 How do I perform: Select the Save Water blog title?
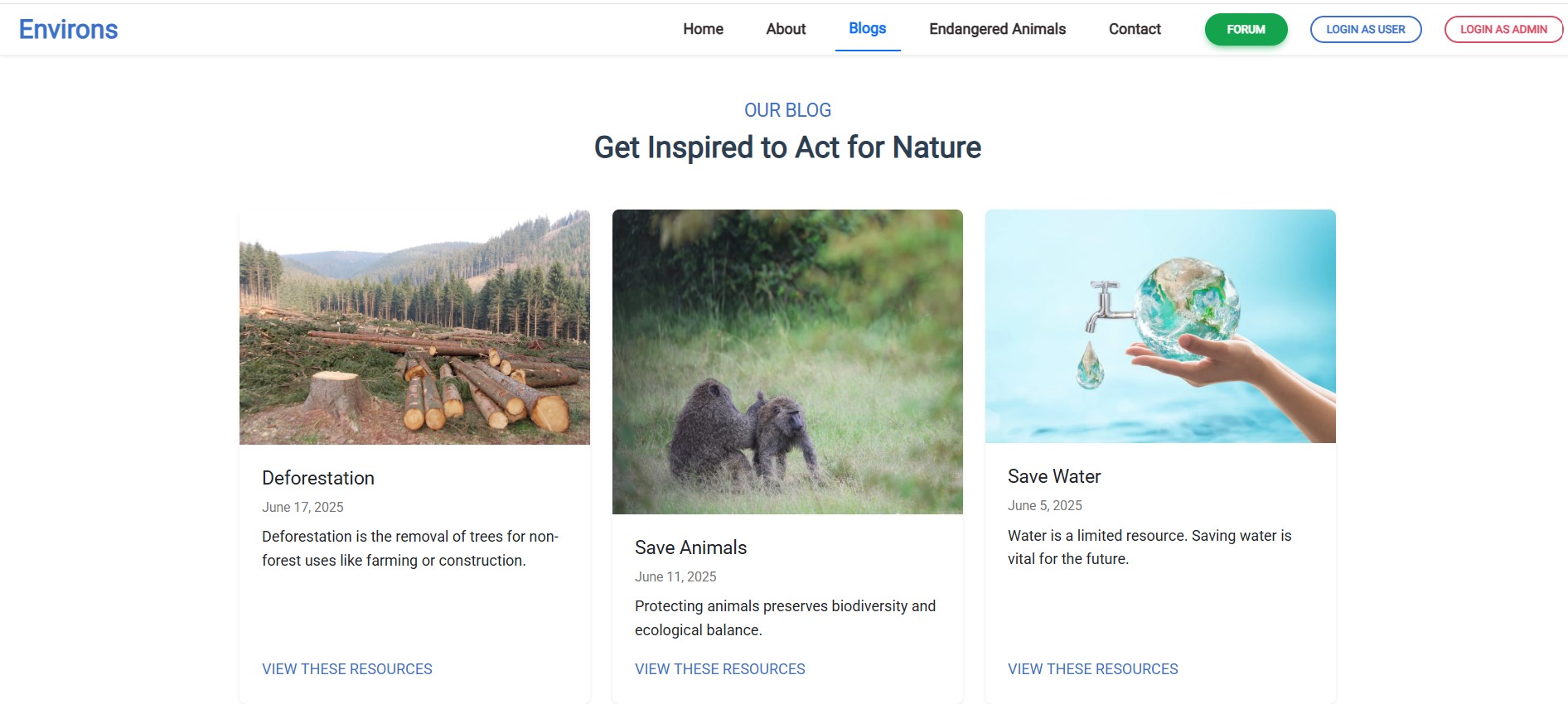tap(1053, 476)
